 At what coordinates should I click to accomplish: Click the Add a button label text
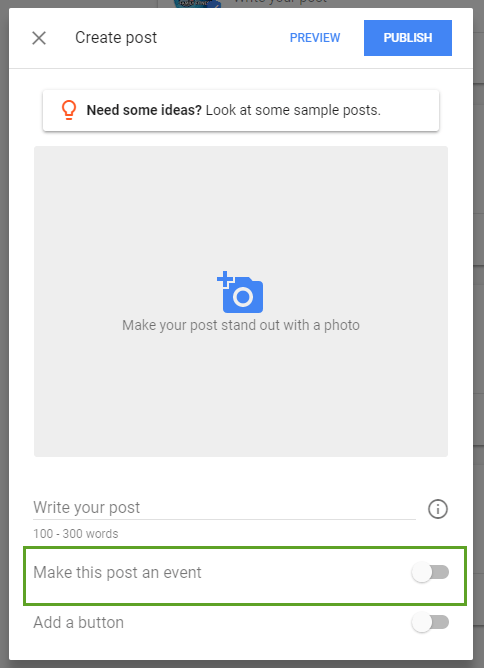[78, 623]
